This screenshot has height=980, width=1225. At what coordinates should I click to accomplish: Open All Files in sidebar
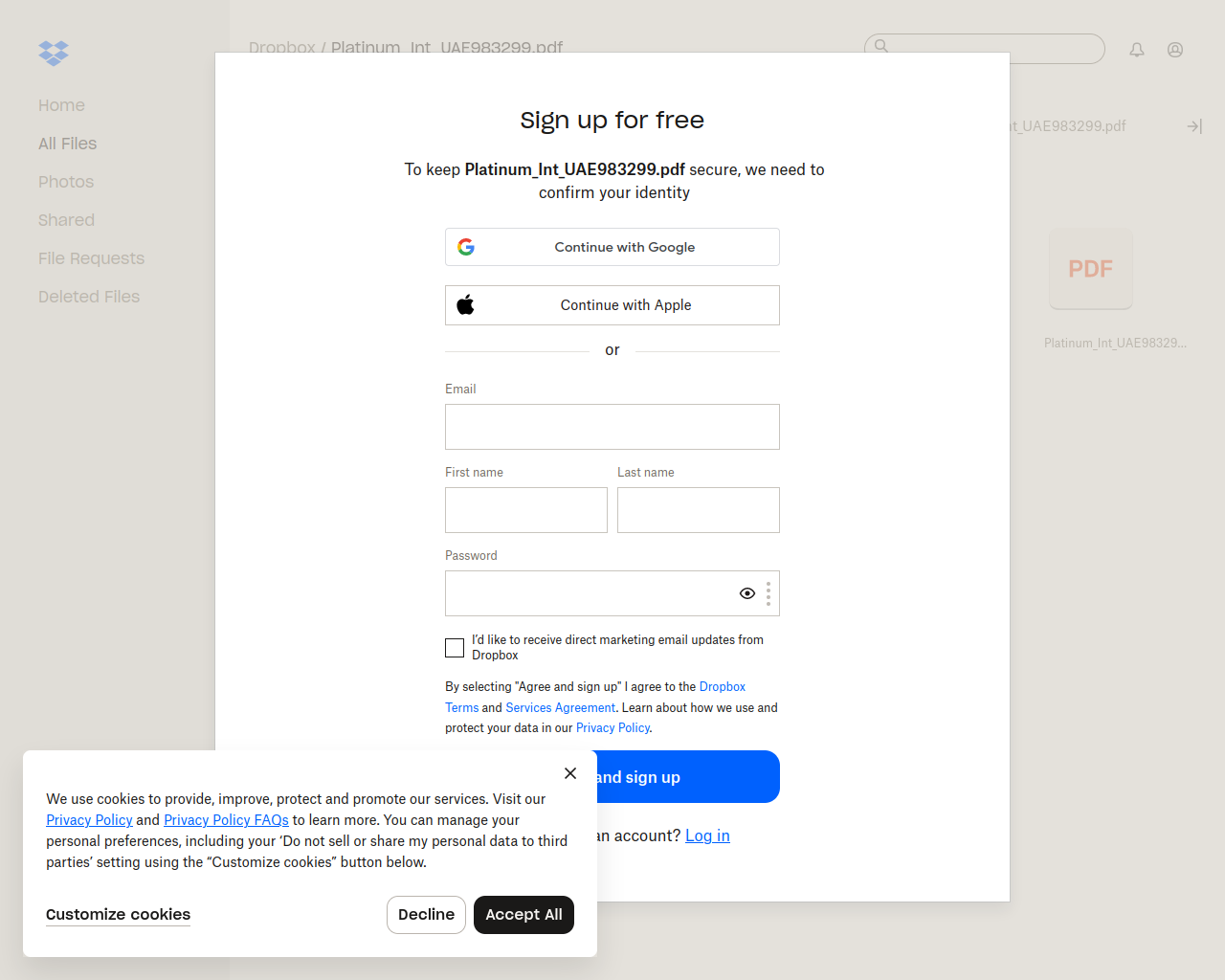68,144
